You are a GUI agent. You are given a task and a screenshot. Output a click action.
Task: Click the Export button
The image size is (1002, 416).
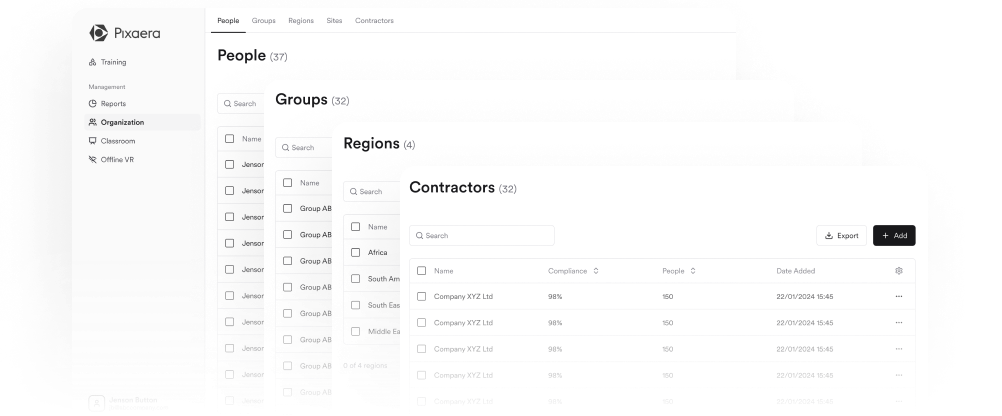pos(841,236)
